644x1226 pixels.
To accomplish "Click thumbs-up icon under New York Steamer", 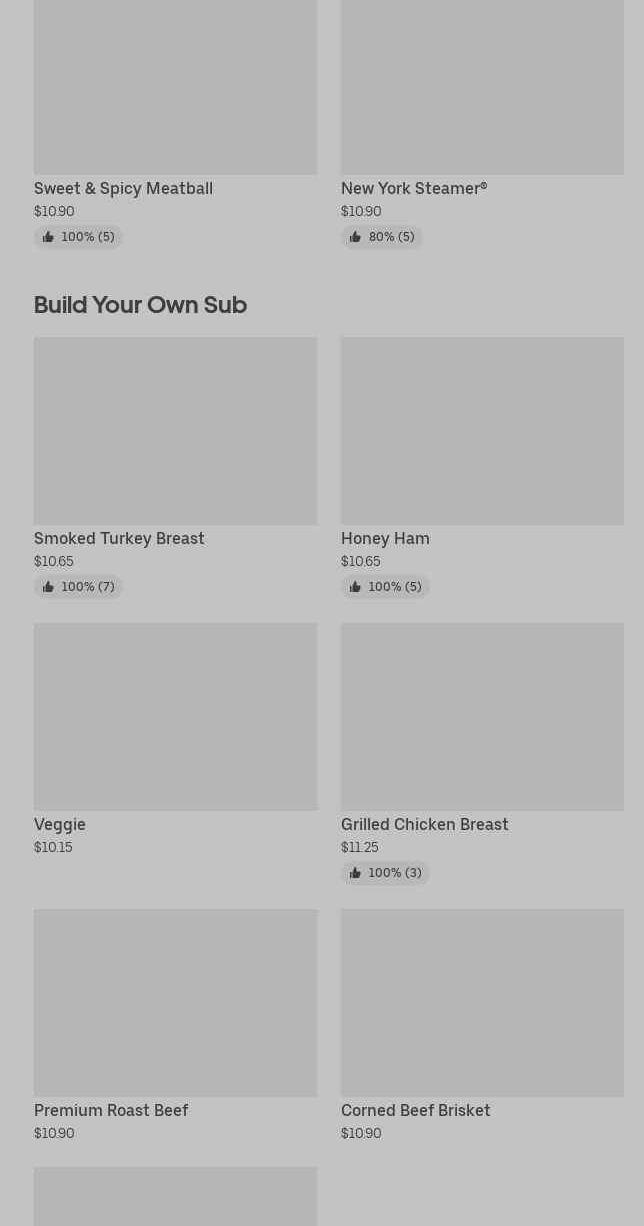I will pos(355,237).
